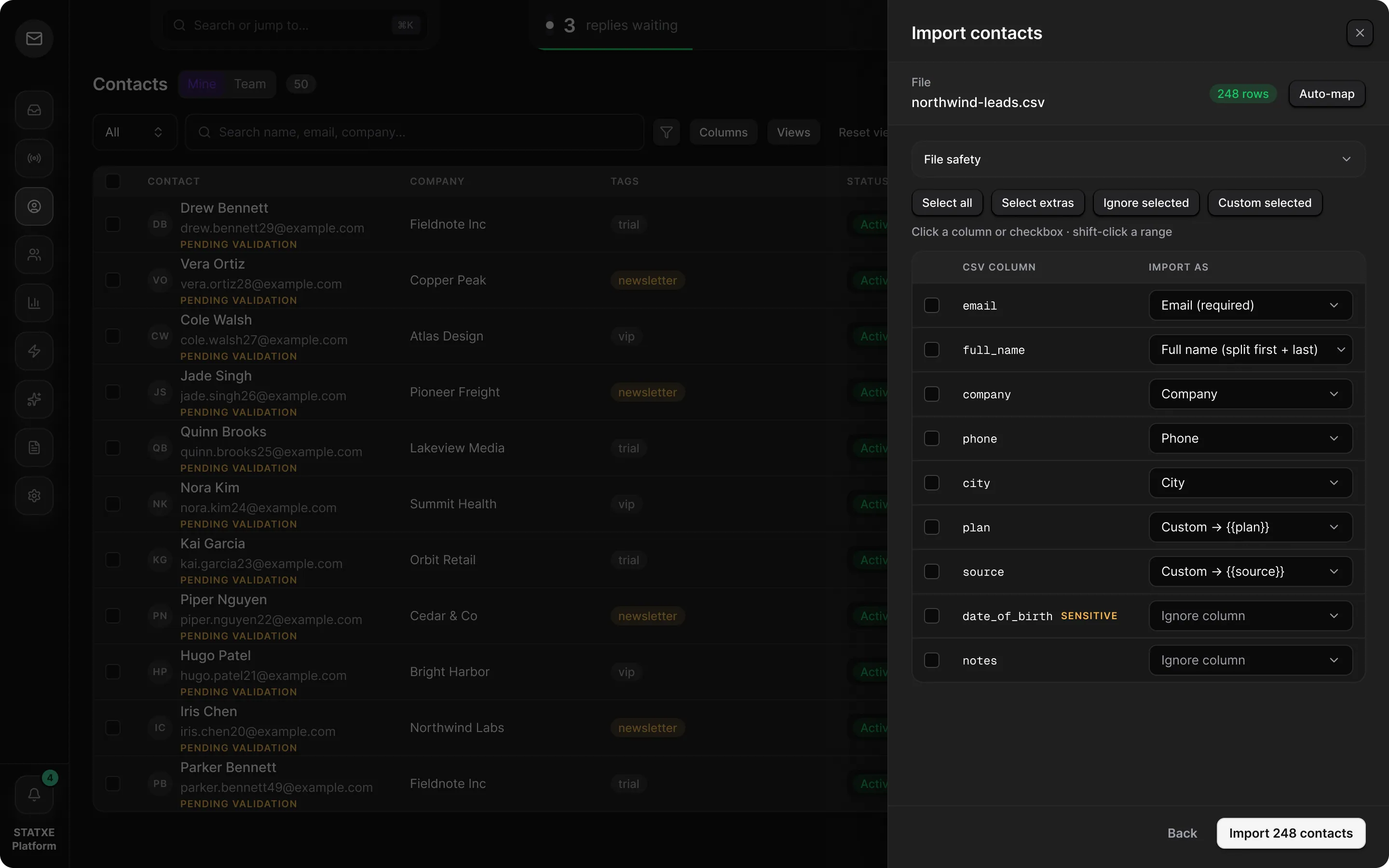
Task: Tick the company column checkbox
Action: 932,394
